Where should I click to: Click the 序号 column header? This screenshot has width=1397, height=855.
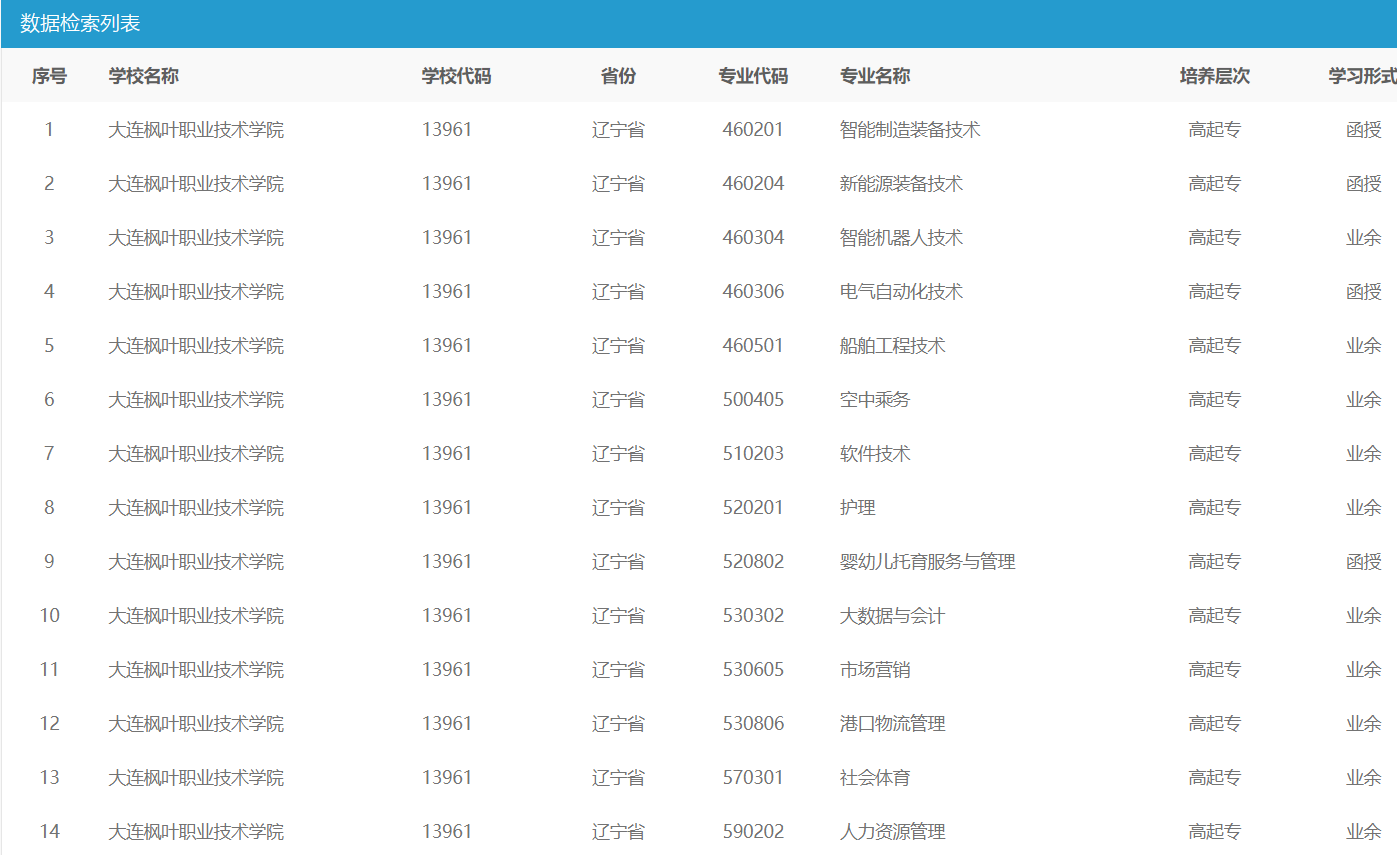(49, 76)
